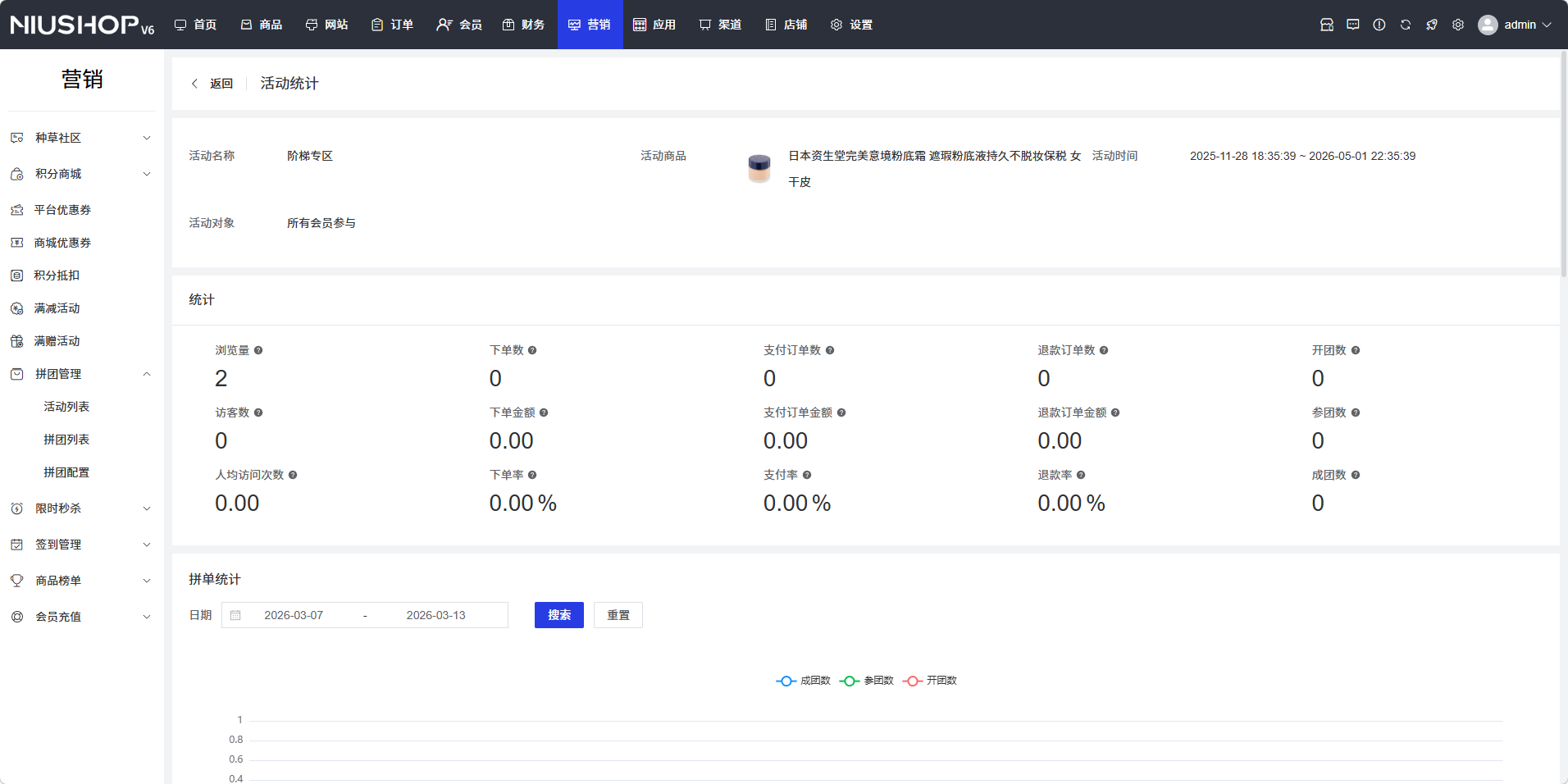Select 拼团列表 in the sidebar

point(66,440)
